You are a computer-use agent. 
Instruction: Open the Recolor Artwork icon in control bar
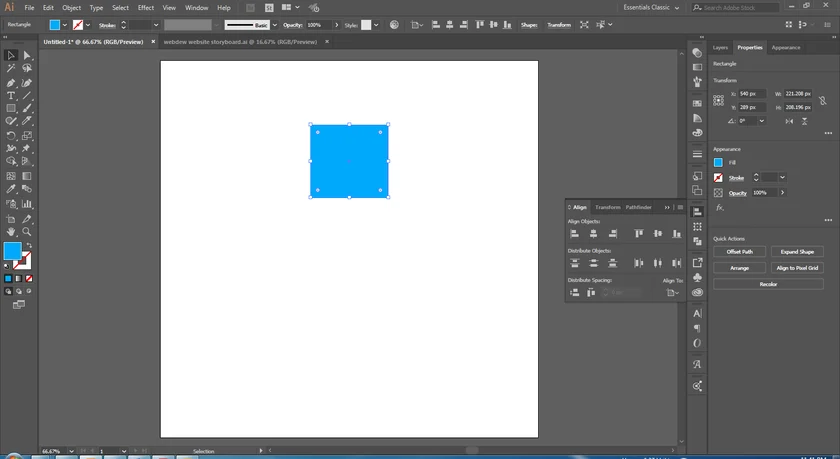pos(394,25)
